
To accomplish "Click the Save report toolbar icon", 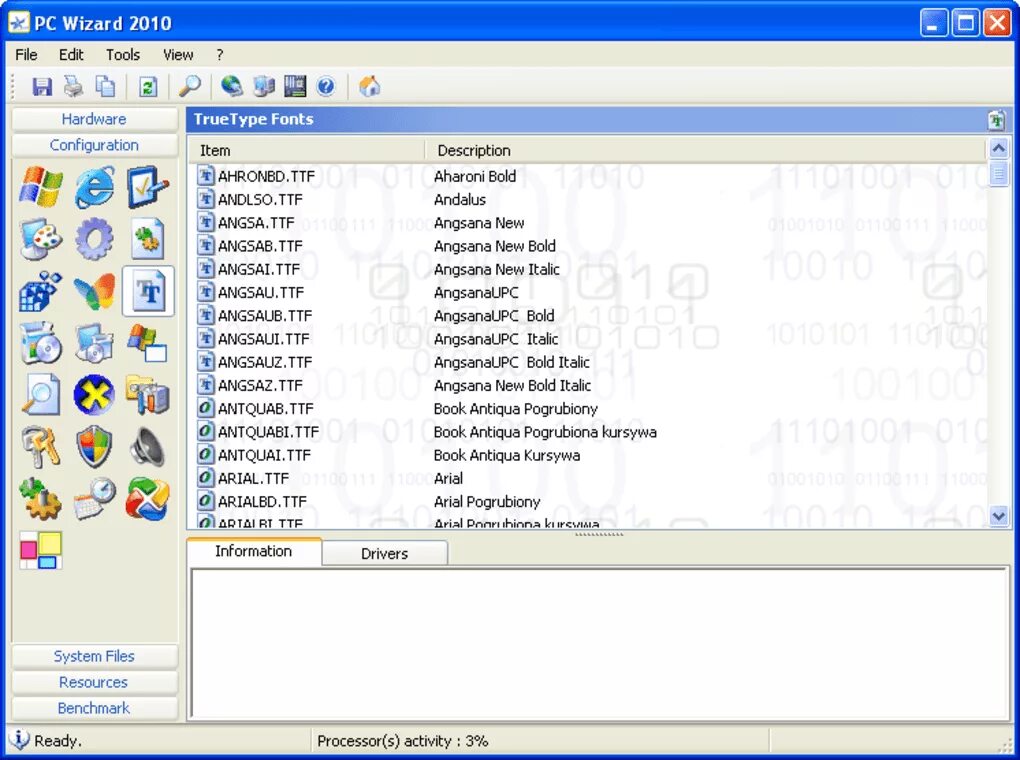I will pyautogui.click(x=42, y=87).
